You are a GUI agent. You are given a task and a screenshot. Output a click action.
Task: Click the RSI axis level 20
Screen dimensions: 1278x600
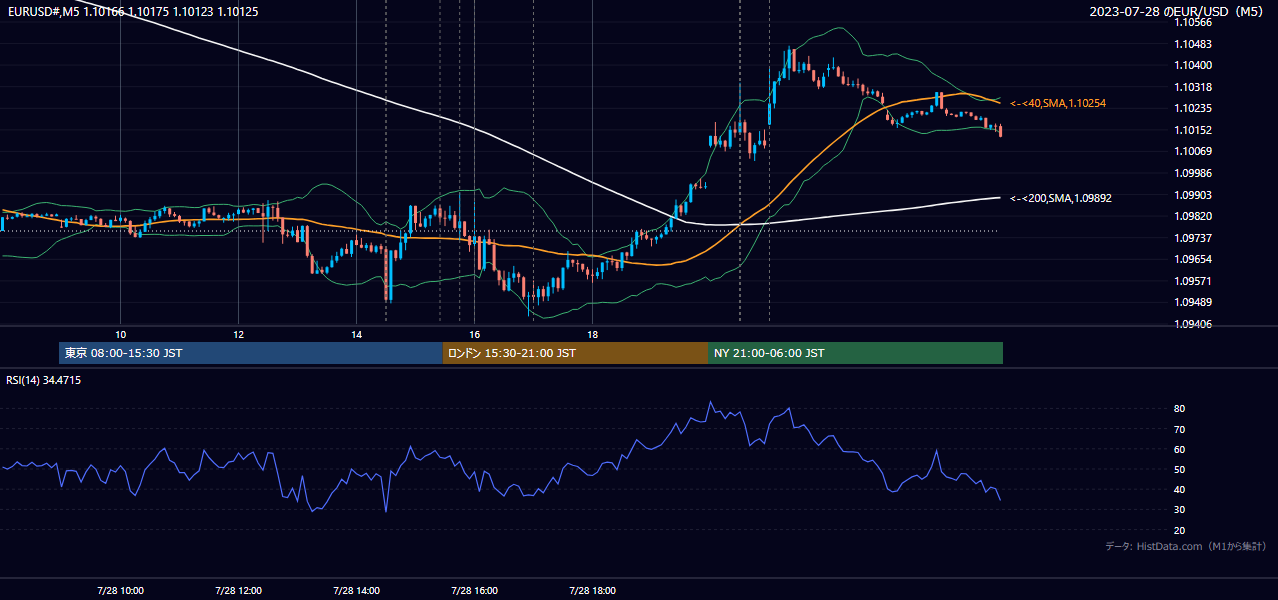click(1180, 530)
